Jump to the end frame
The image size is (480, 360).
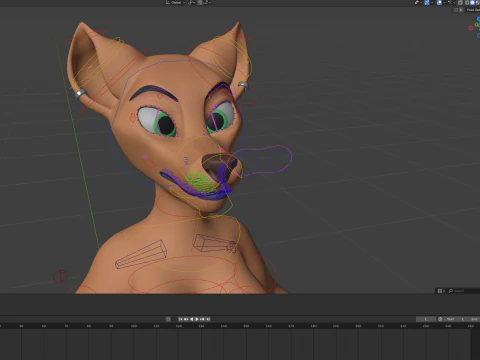(208, 319)
